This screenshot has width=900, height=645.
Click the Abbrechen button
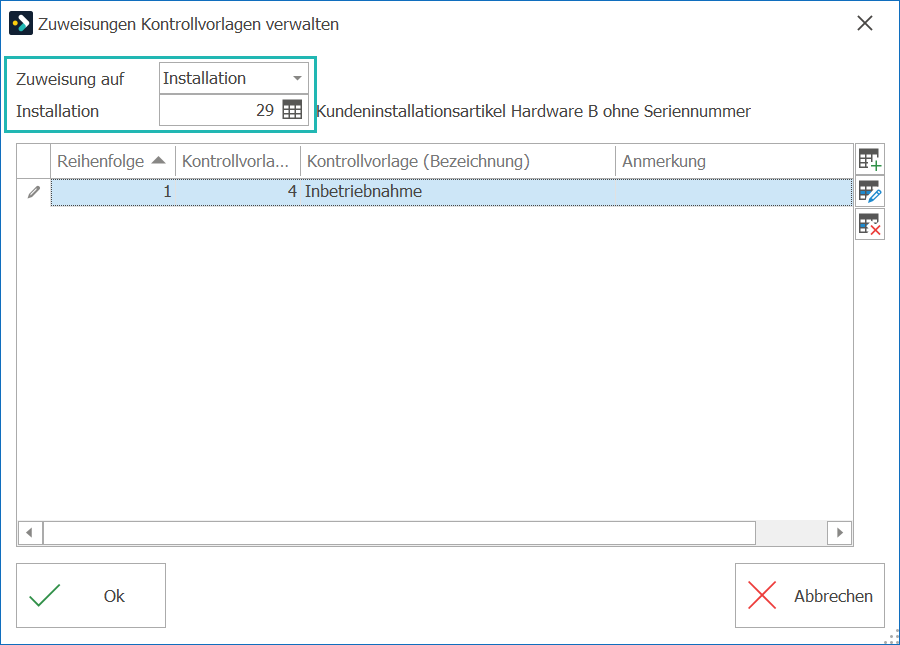point(809,596)
